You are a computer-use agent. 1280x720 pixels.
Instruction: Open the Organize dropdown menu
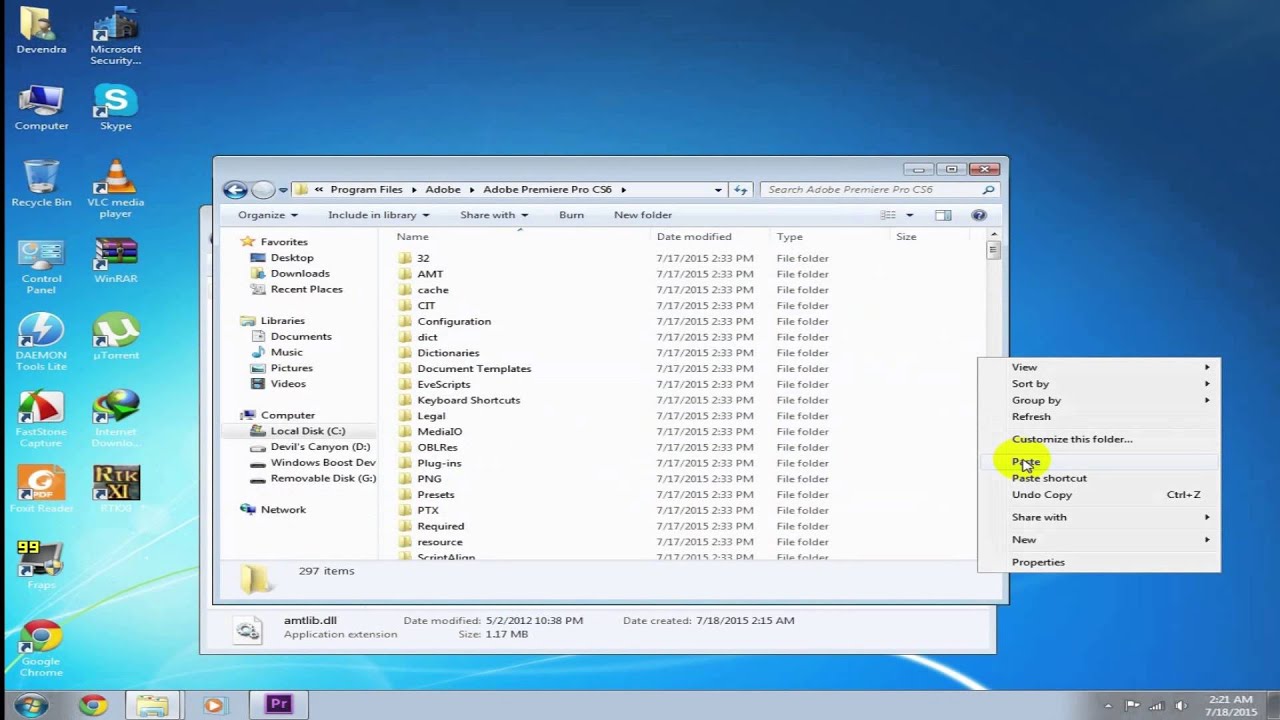(267, 215)
